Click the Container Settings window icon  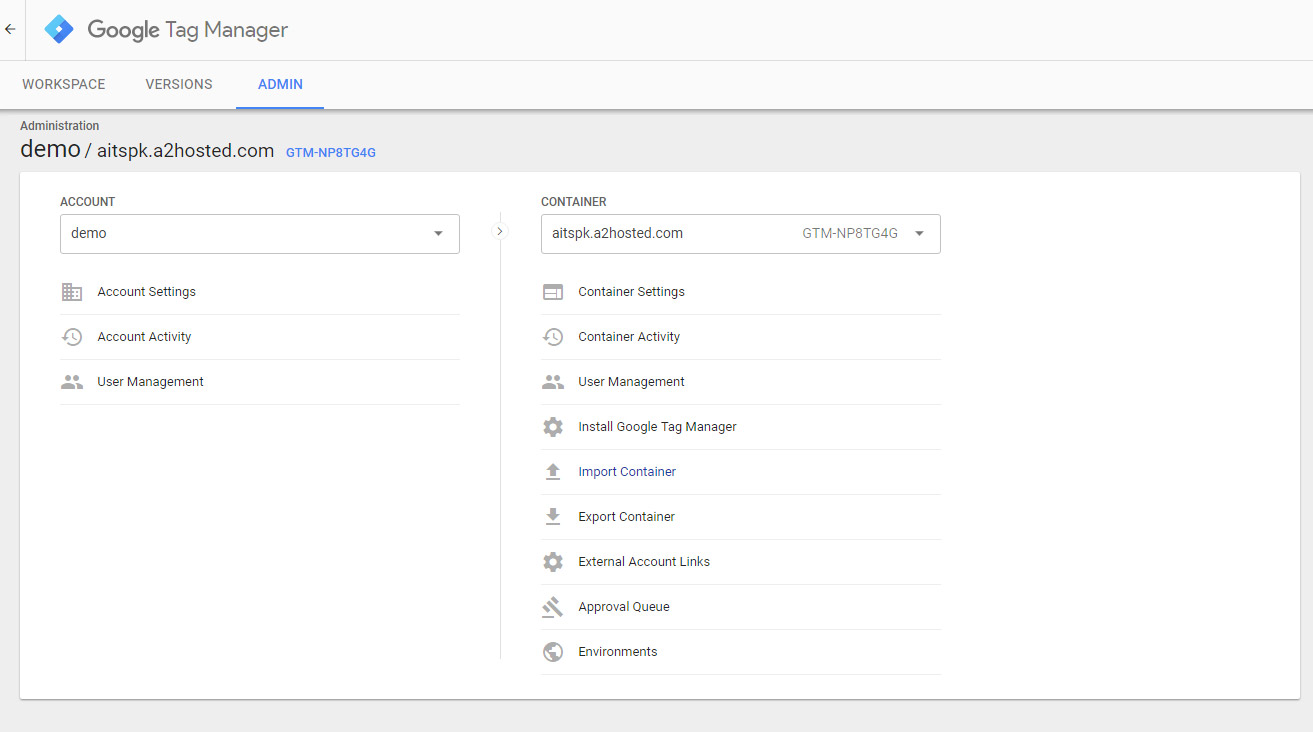coord(553,292)
